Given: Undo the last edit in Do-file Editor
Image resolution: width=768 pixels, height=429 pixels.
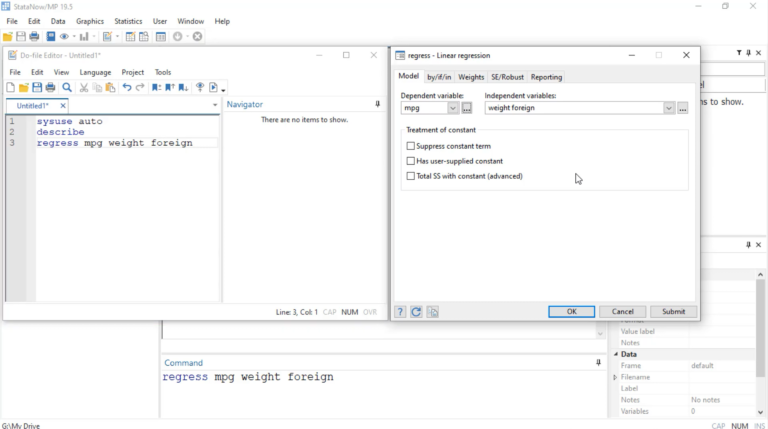Looking at the screenshot, I should (127, 88).
